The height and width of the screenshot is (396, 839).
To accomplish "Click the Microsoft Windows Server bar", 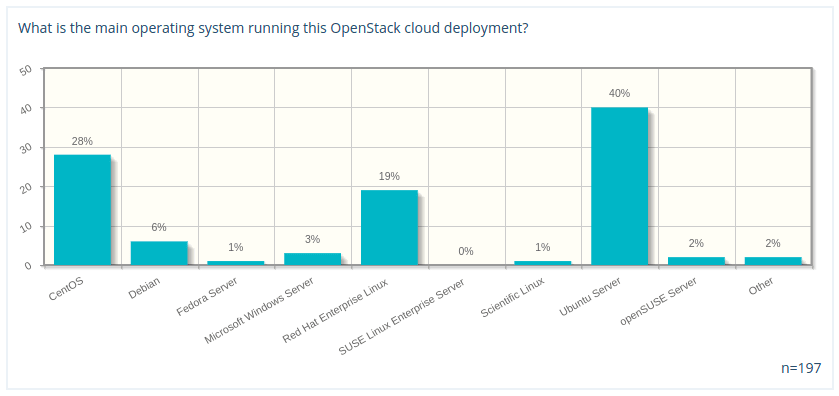I will click(x=312, y=259).
